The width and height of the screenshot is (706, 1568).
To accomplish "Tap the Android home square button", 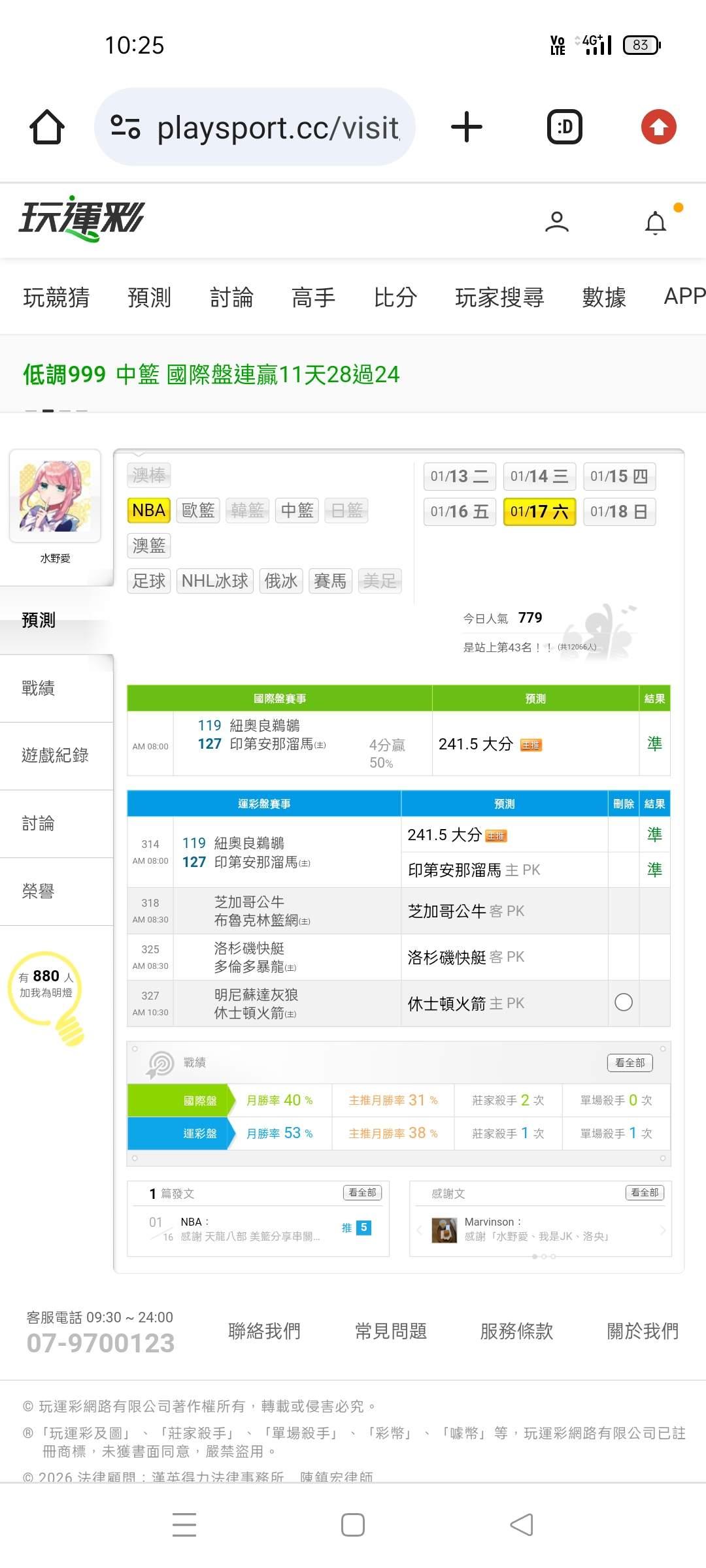I will (x=353, y=1524).
